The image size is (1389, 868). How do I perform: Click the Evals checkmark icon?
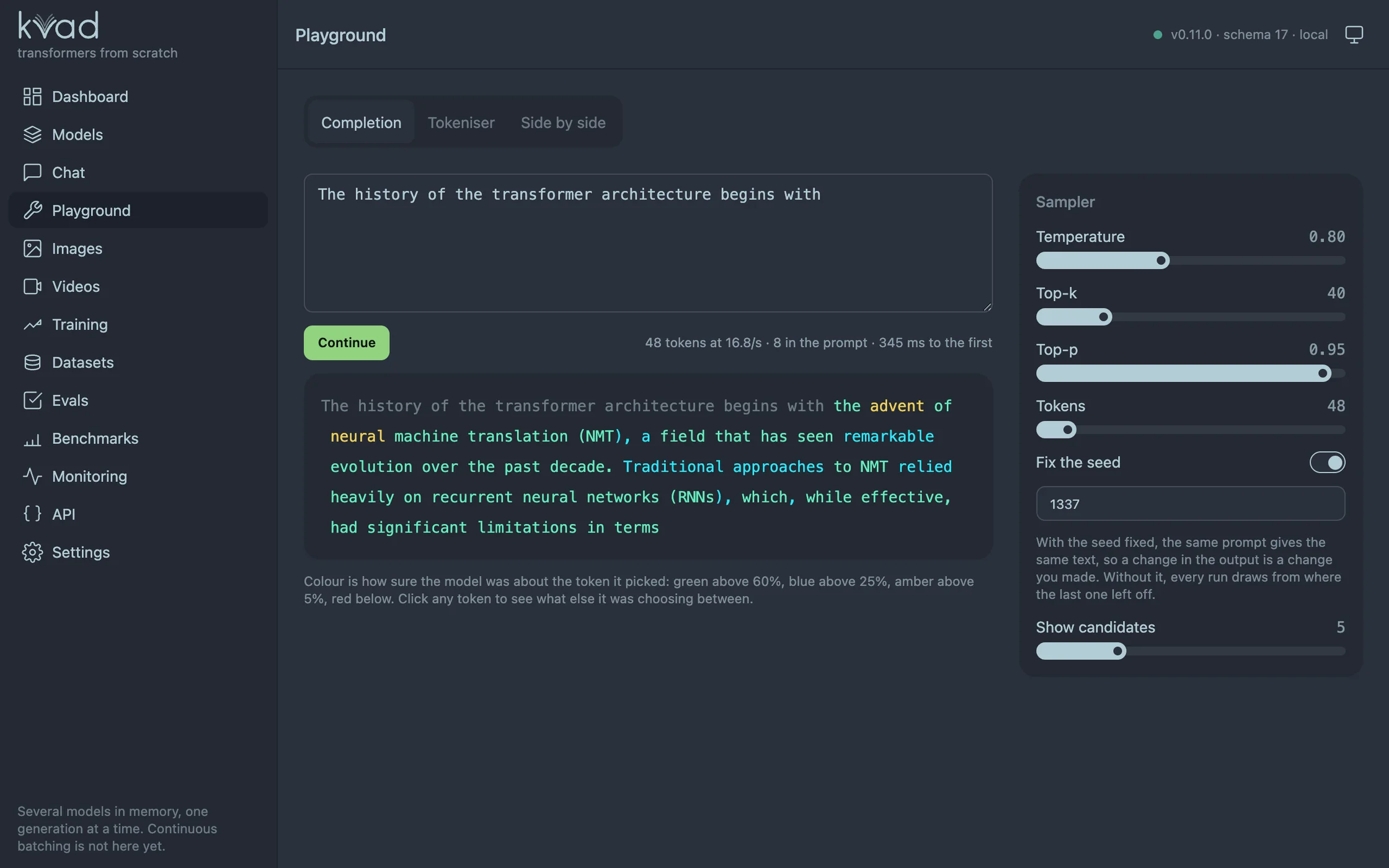pyautogui.click(x=32, y=401)
